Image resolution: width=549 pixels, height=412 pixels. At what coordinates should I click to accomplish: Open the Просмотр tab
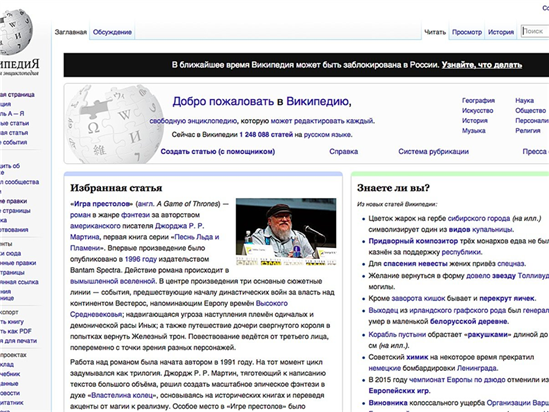[x=467, y=32]
